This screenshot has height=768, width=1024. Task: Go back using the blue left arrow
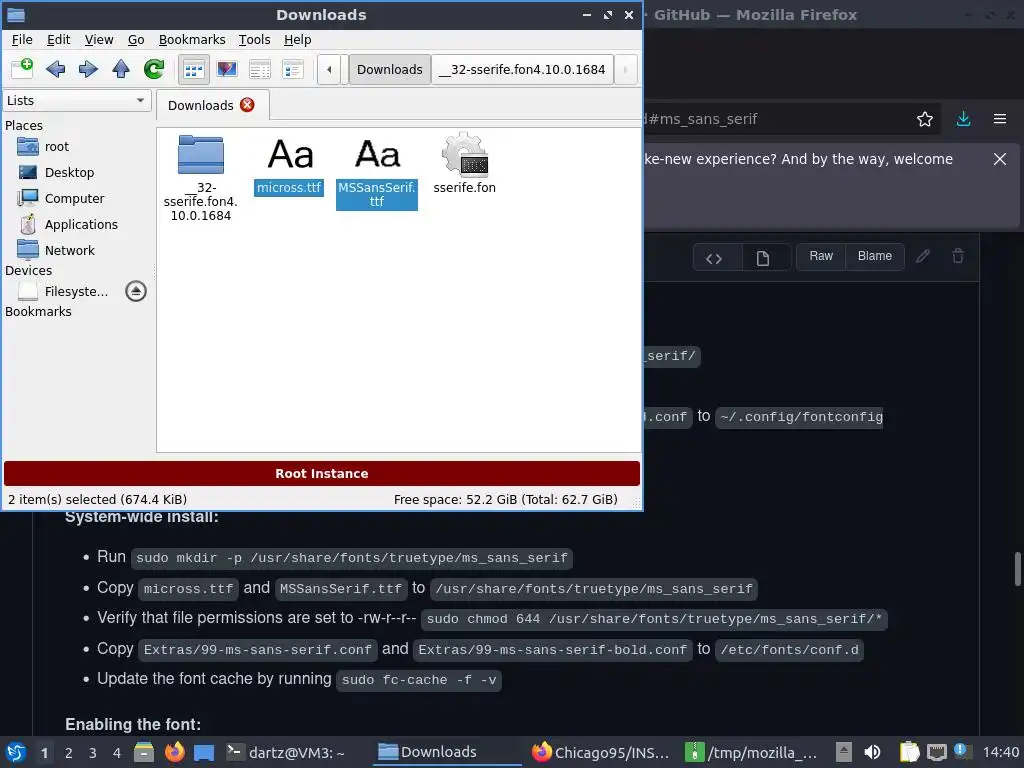[x=56, y=69]
